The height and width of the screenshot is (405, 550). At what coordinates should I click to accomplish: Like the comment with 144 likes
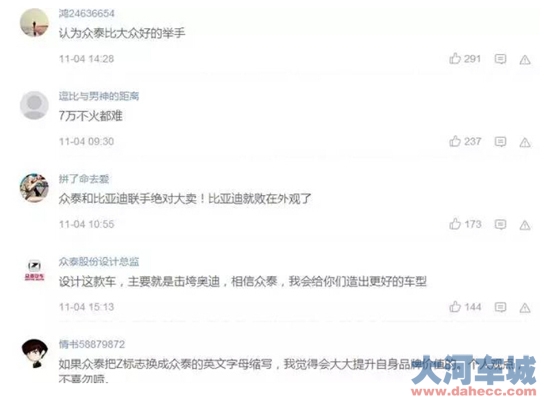pos(455,307)
